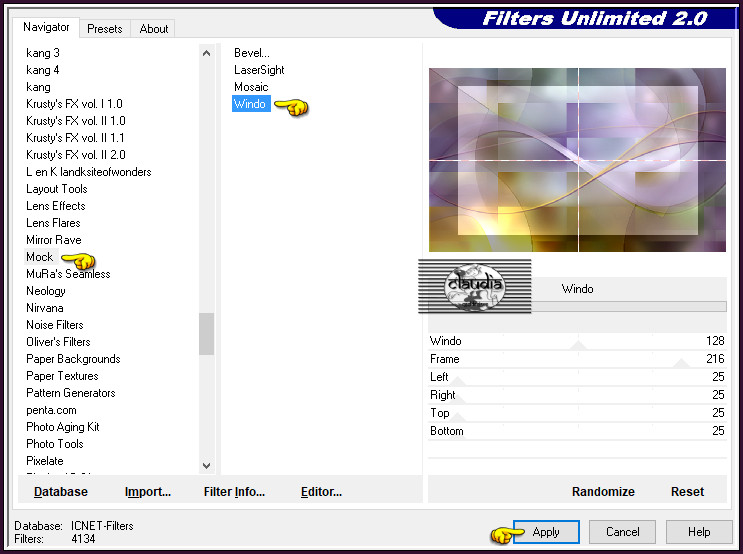Select the Pixelate category

(x=45, y=461)
